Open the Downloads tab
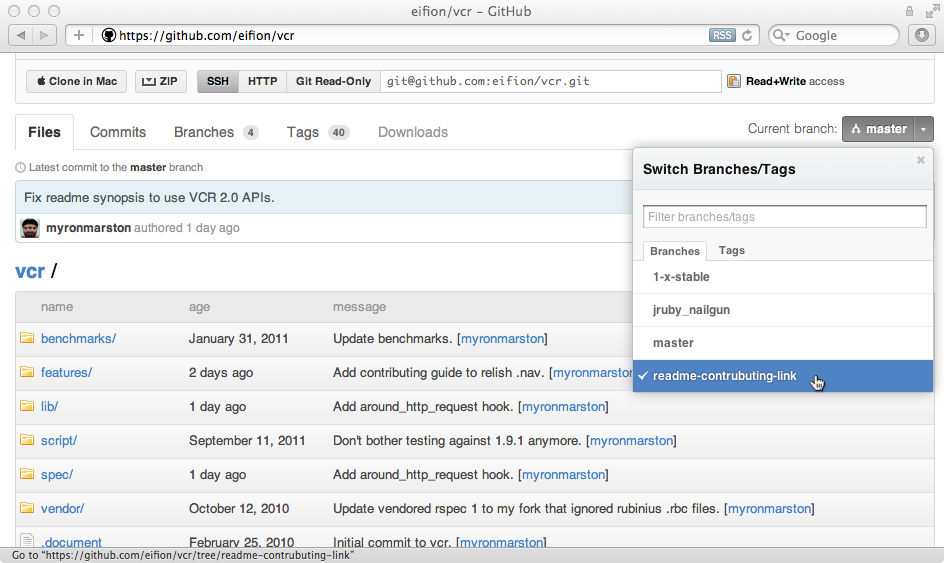944x563 pixels. 413,132
